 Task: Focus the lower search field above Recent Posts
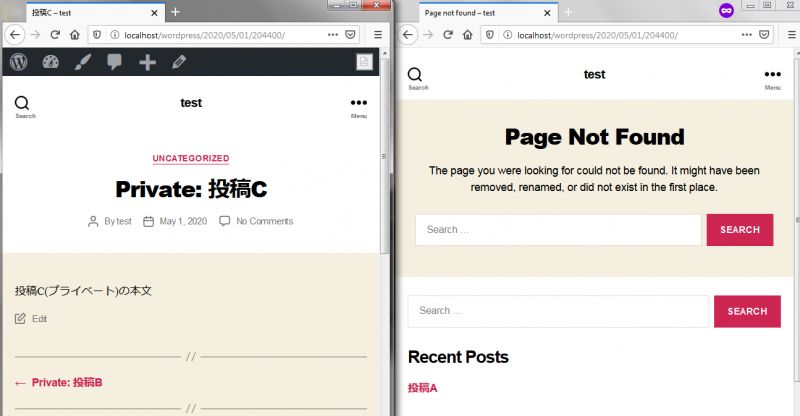tap(558, 311)
